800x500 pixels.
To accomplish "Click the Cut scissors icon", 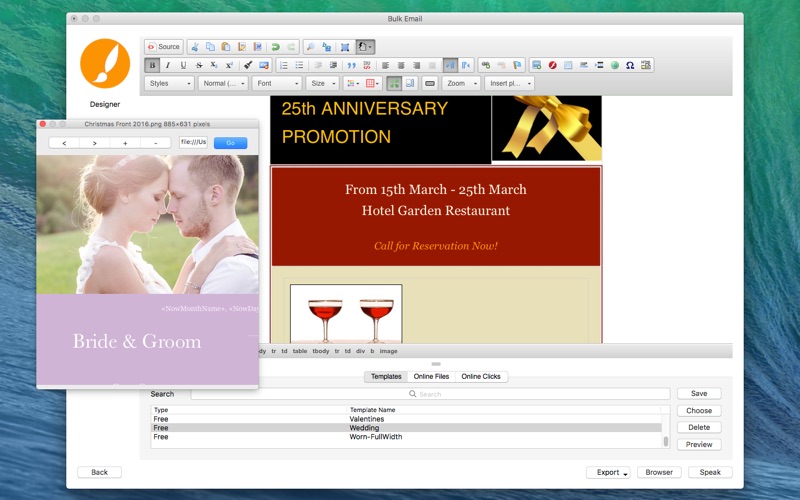I will 194,47.
